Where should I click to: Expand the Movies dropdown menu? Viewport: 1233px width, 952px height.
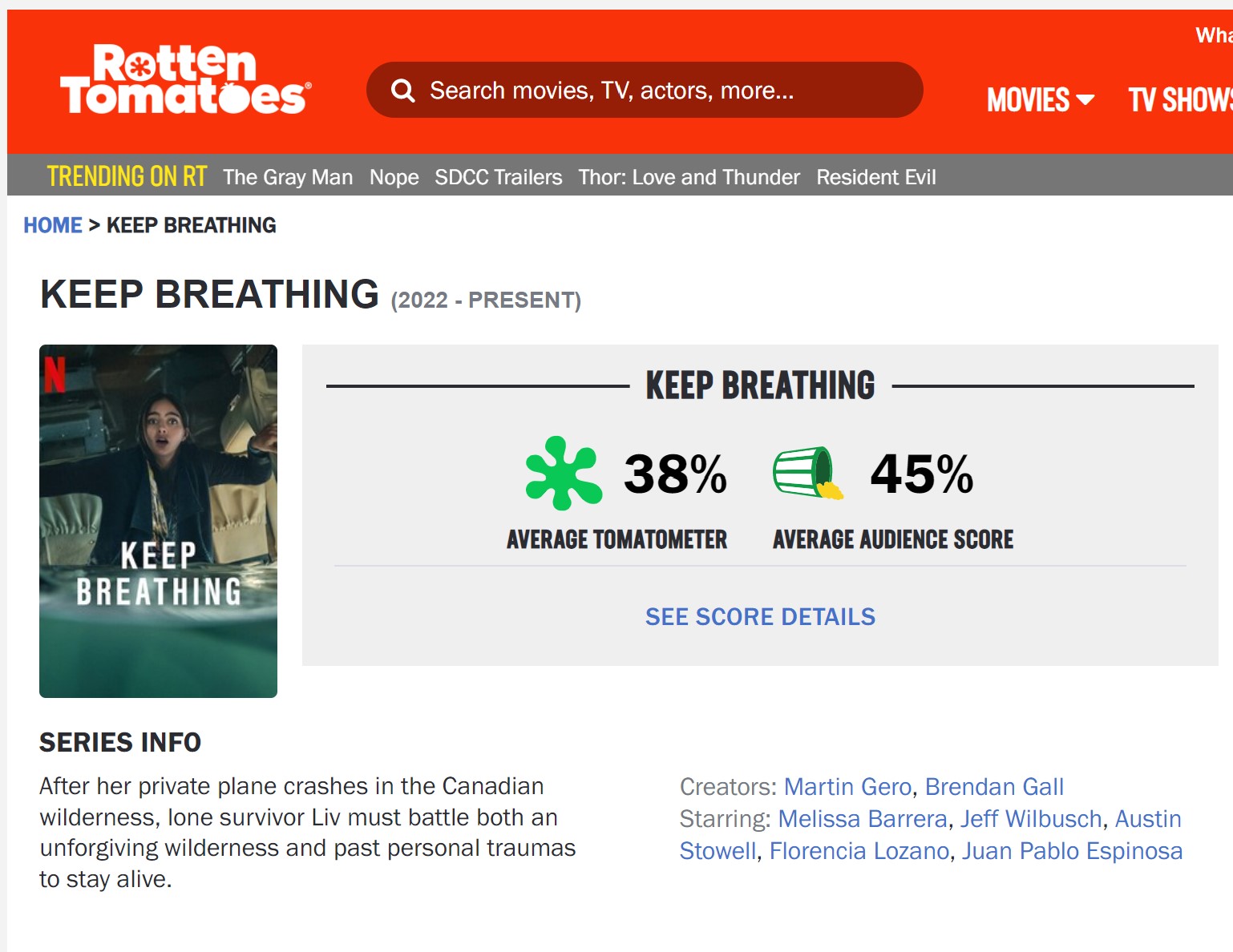[x=1040, y=100]
